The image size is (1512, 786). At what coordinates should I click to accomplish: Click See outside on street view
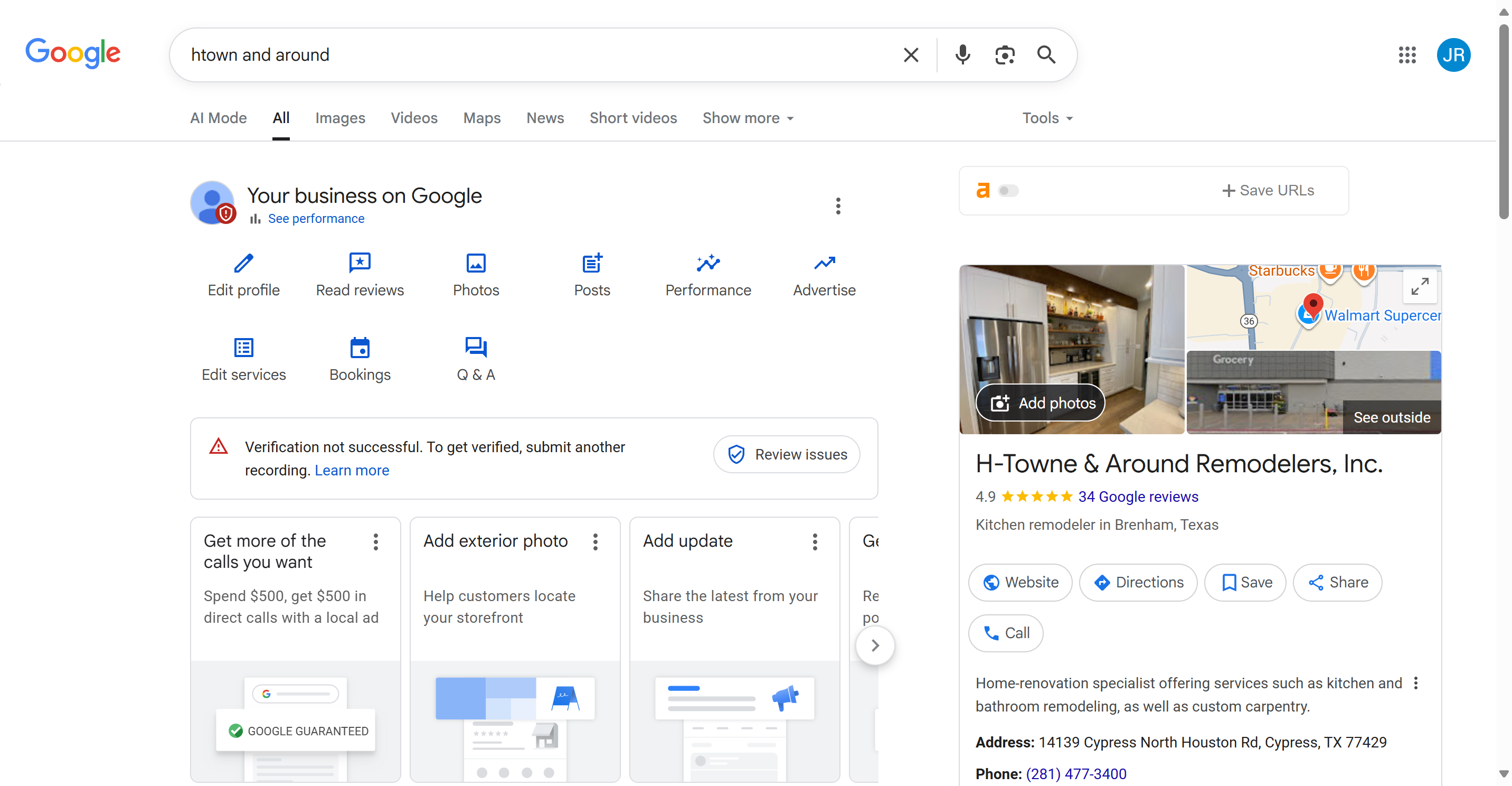pos(1391,417)
